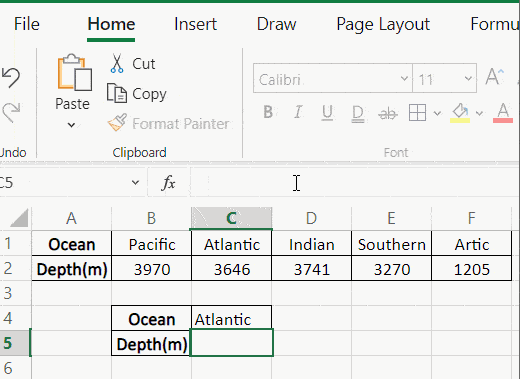Select row 5 header

click(x=15, y=343)
